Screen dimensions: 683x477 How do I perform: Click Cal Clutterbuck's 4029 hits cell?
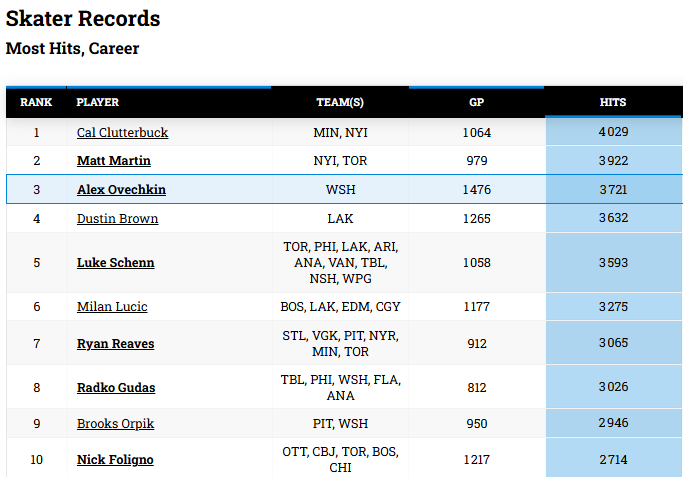(614, 132)
